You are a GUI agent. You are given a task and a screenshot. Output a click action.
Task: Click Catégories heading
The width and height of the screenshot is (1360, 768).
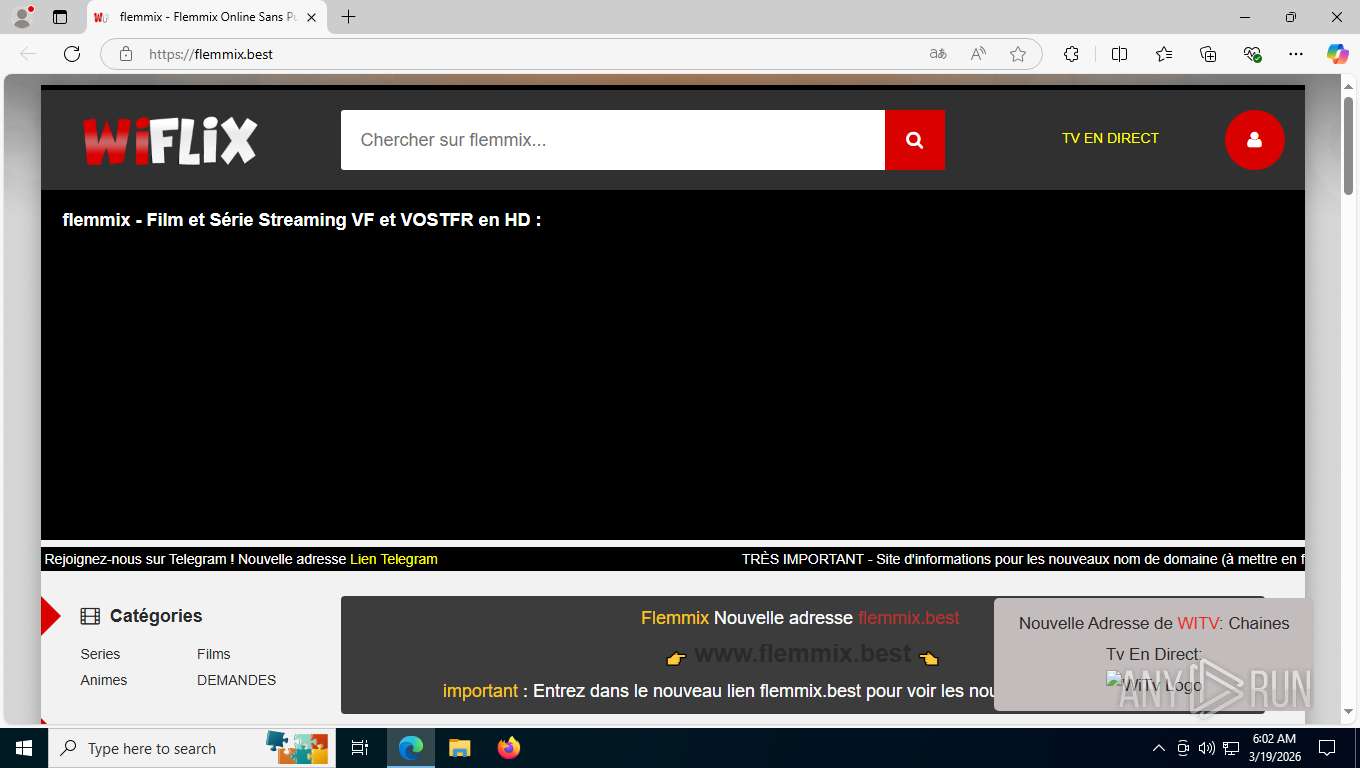156,616
